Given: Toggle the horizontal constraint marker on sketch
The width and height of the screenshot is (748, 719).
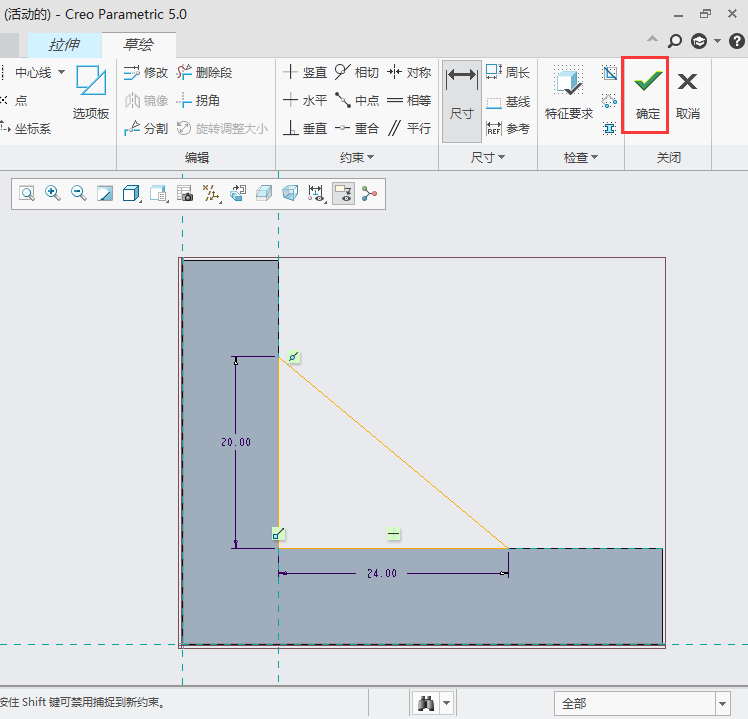Looking at the screenshot, I should 394,534.
